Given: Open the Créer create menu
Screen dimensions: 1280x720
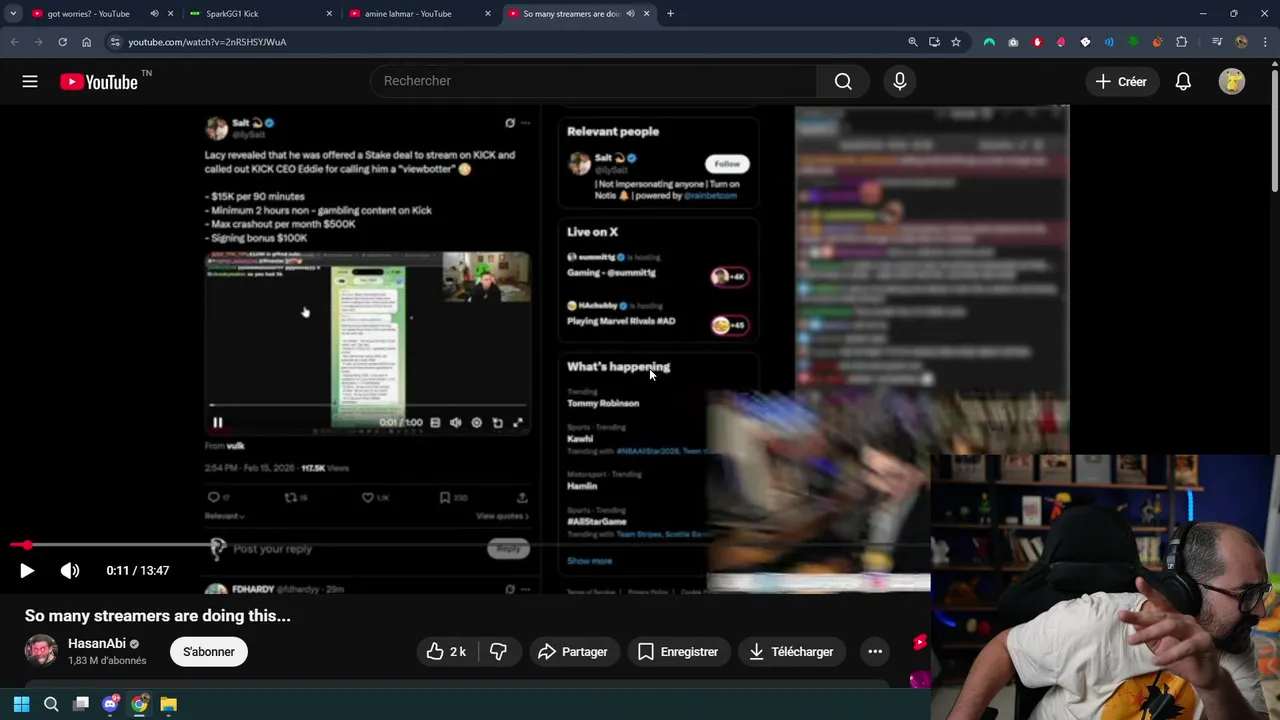Looking at the screenshot, I should pos(1121,82).
